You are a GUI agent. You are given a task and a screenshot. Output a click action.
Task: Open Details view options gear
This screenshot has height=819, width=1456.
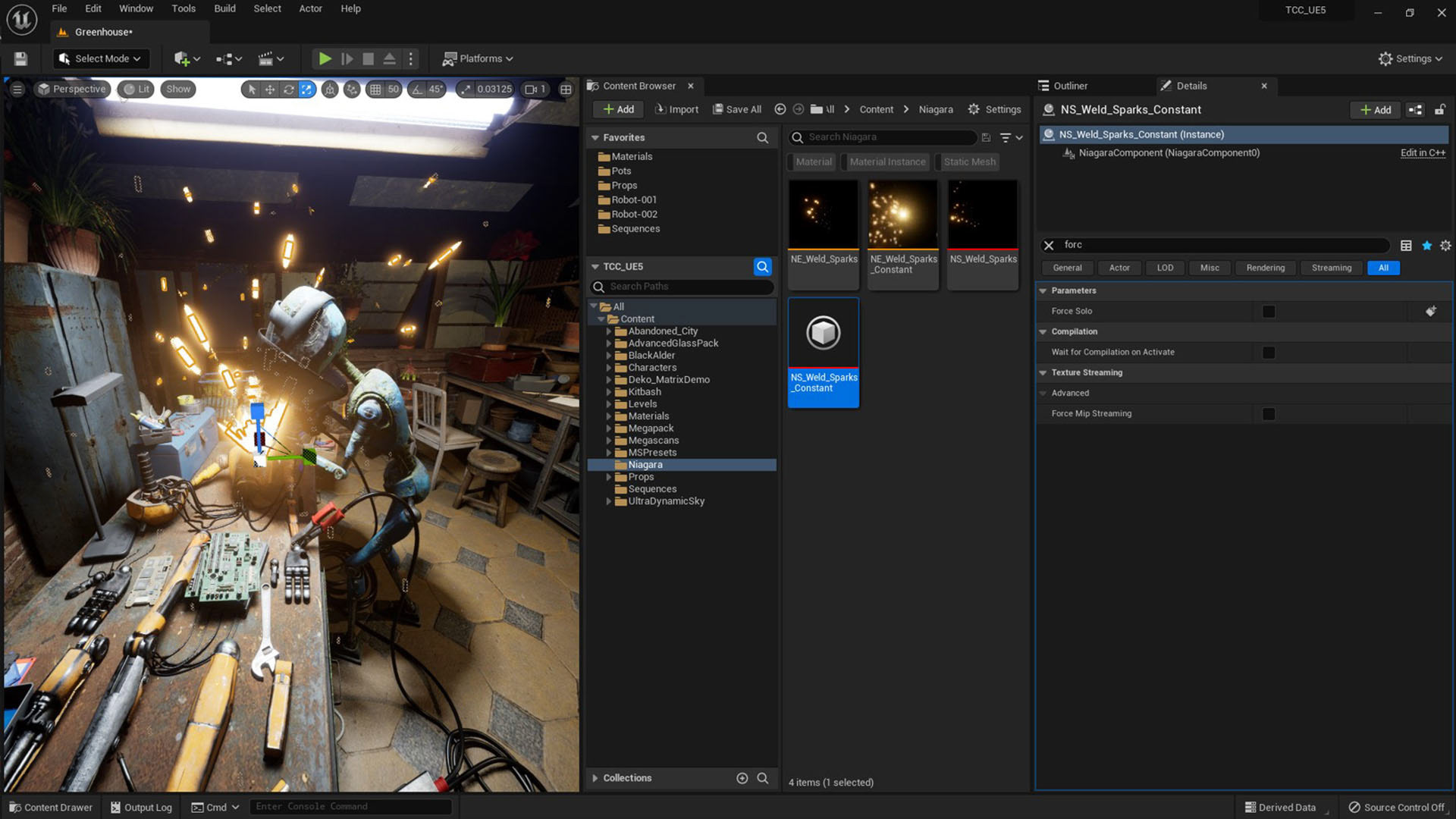[1445, 245]
